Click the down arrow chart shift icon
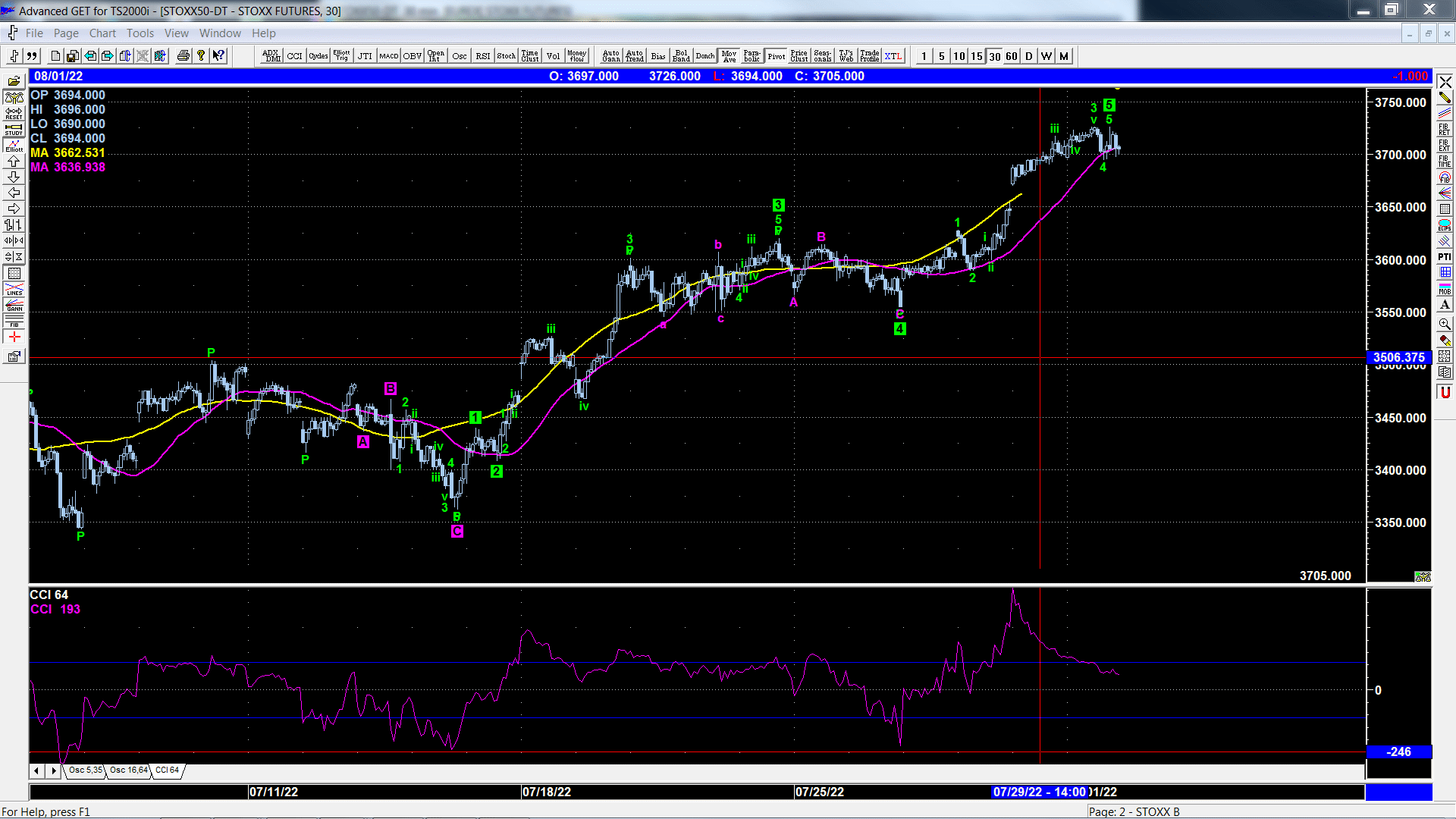 pyautogui.click(x=14, y=177)
